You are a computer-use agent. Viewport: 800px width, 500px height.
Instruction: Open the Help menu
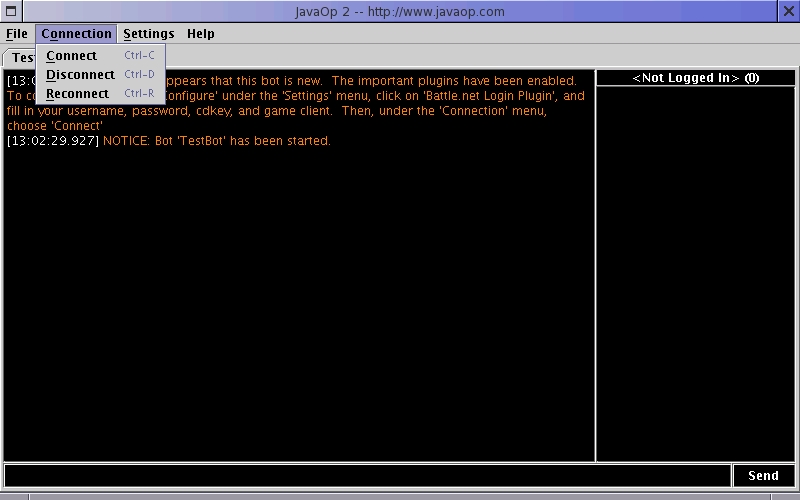tap(201, 34)
